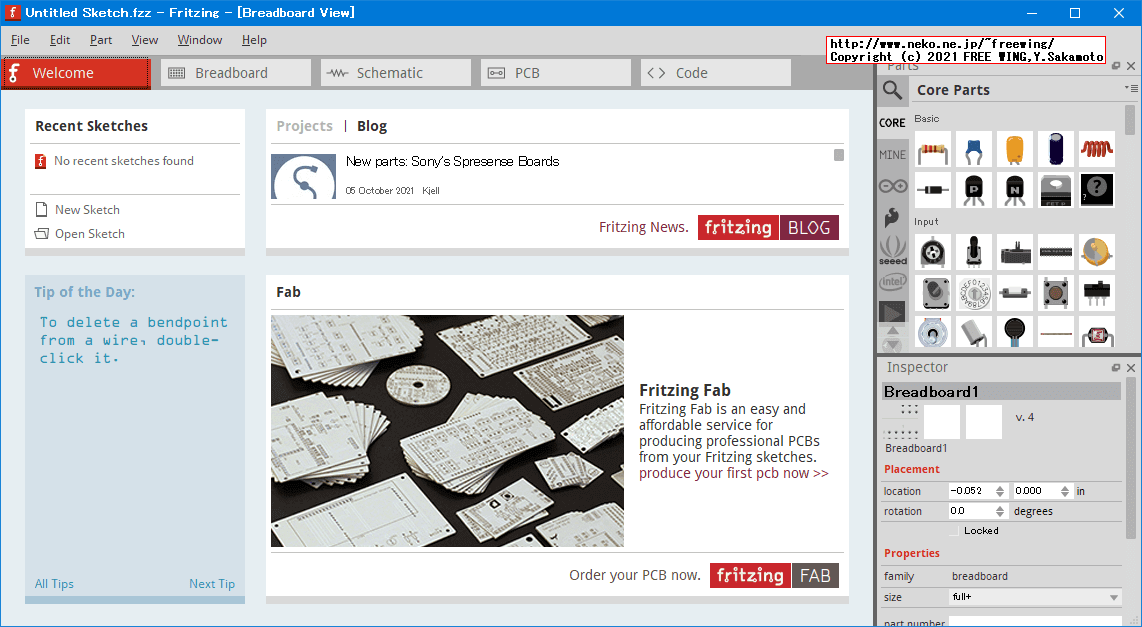Click inside the part number input field

coord(1030,621)
